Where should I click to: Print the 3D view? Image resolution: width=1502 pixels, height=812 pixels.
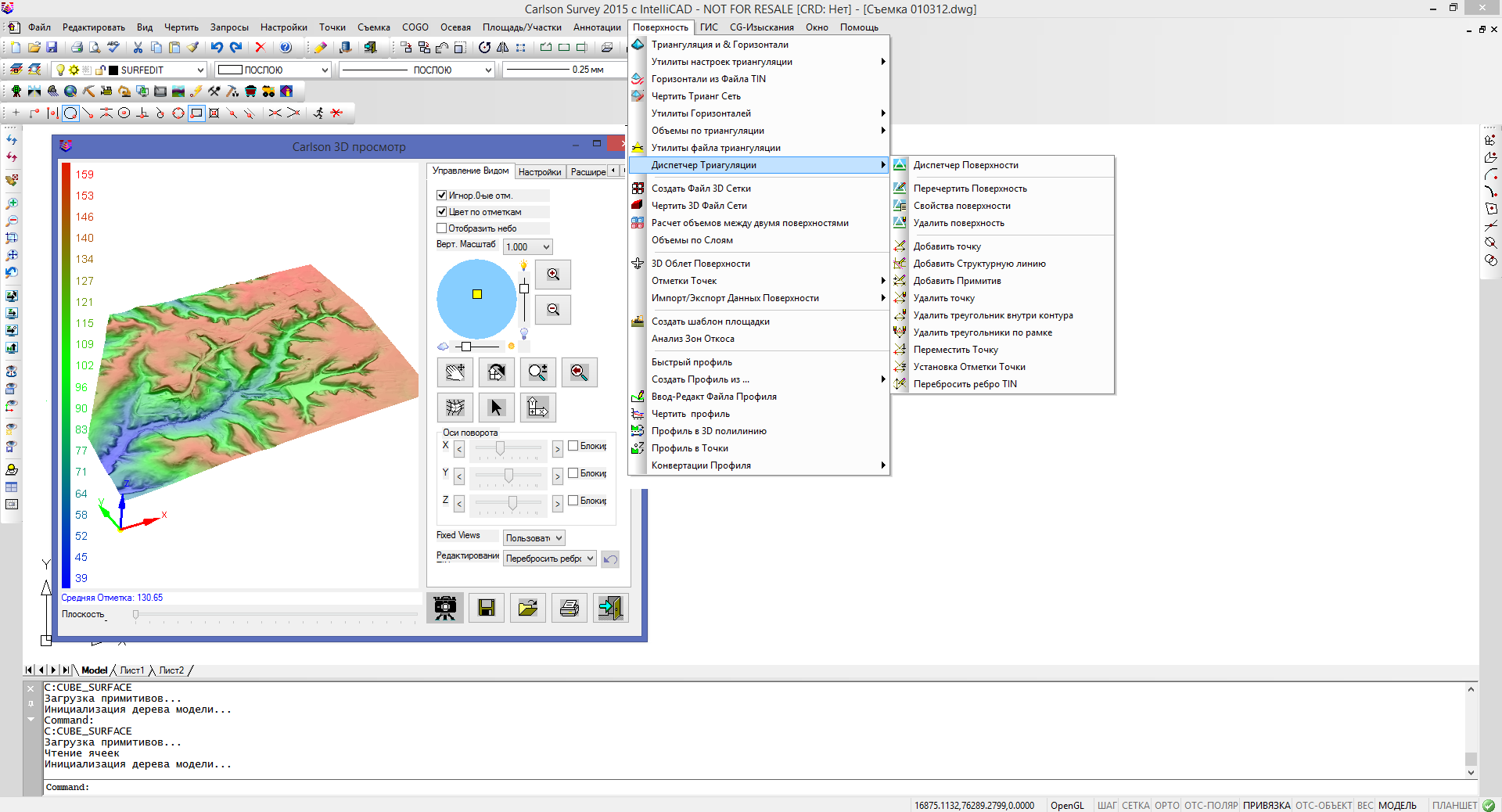click(x=570, y=608)
